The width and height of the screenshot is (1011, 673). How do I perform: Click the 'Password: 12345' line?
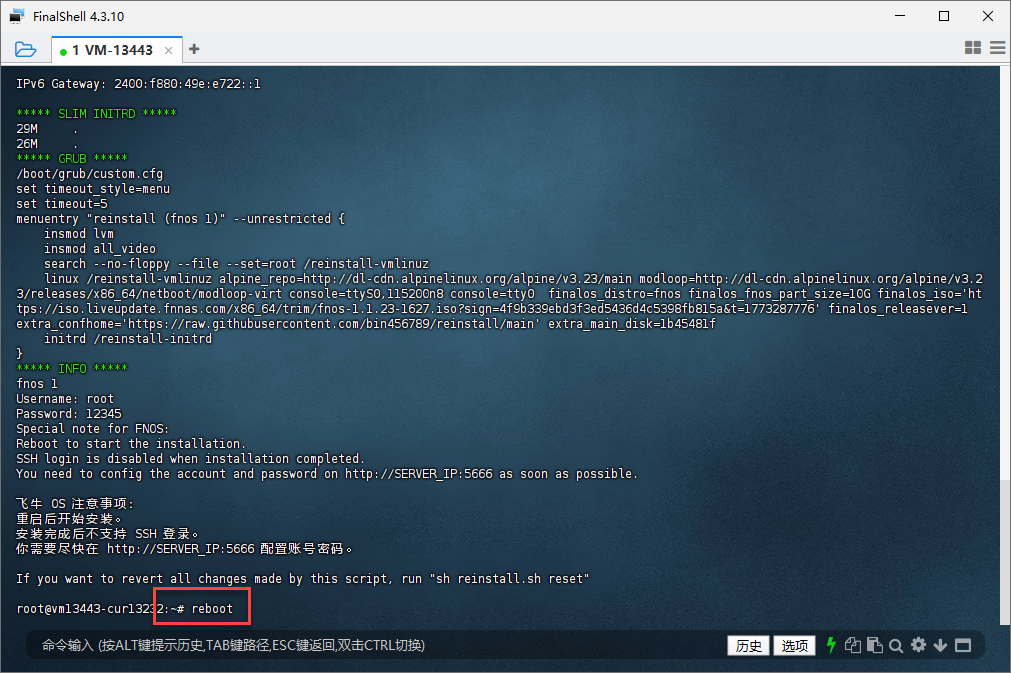coord(69,414)
